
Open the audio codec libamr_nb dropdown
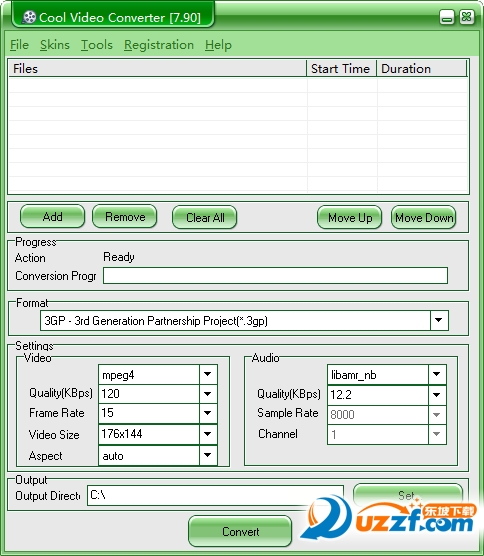pyautogui.click(x=437, y=374)
